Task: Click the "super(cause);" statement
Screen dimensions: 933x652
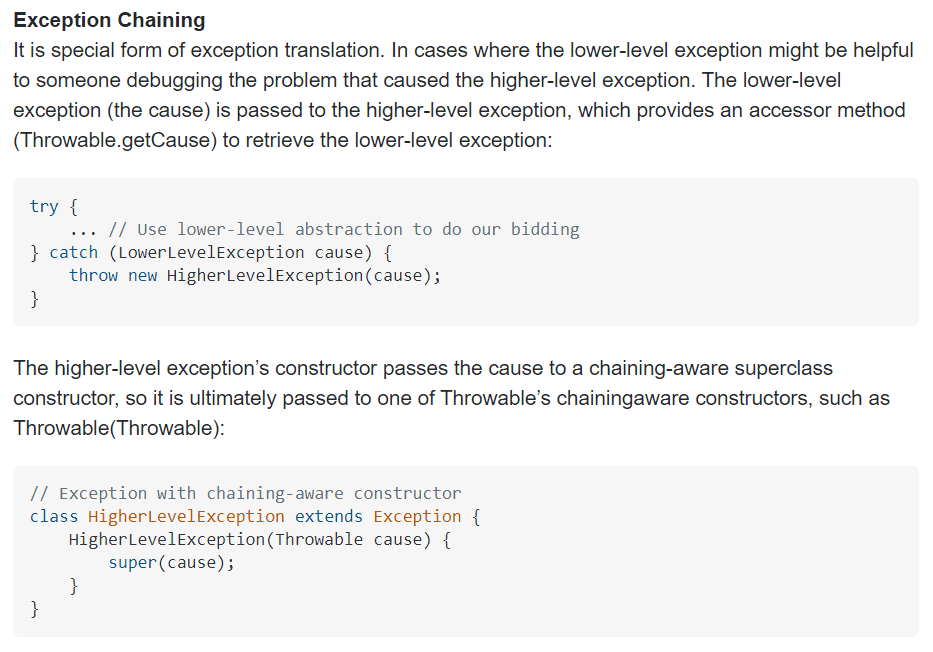Action: click(172, 562)
